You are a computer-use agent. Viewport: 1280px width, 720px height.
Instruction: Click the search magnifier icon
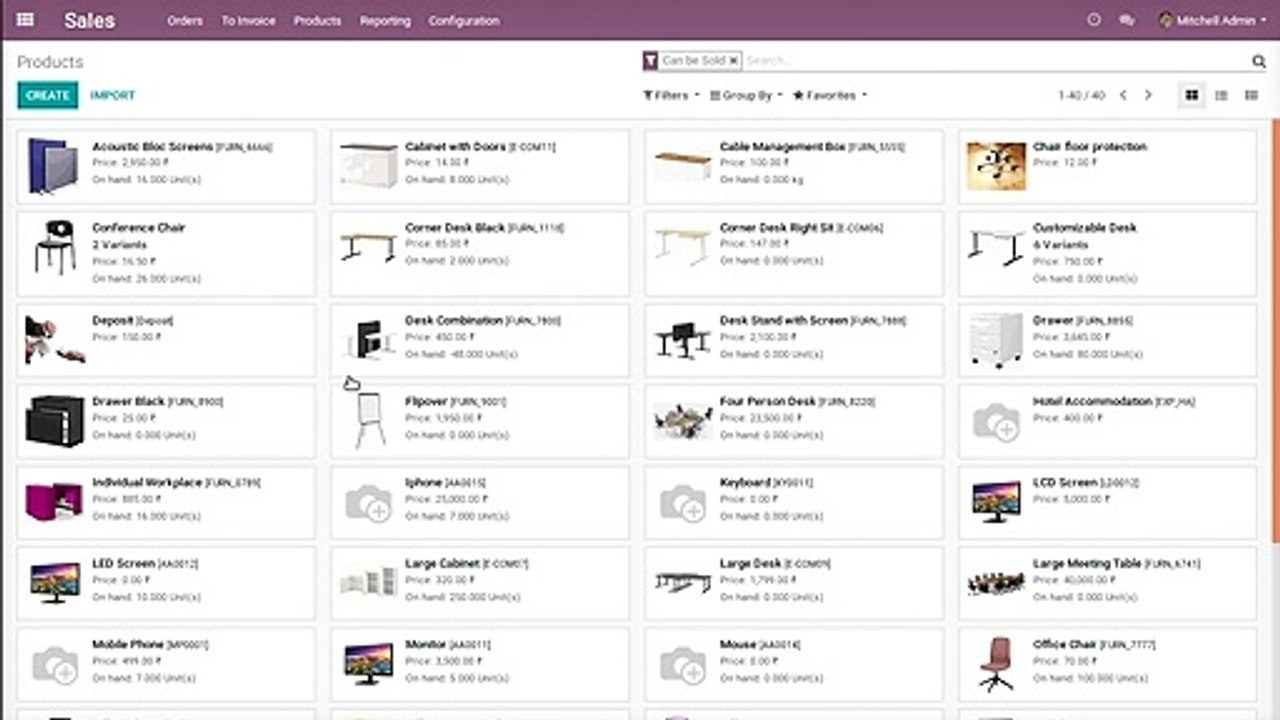(x=1259, y=61)
